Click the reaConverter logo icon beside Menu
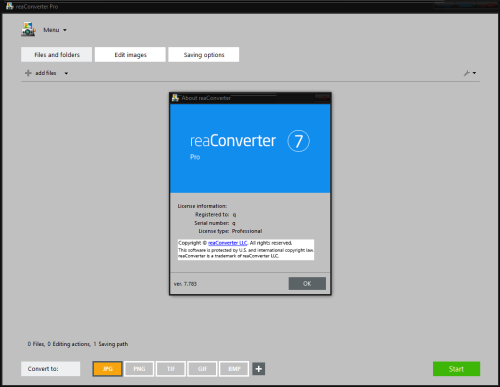The height and width of the screenshot is (387, 500). (28, 29)
